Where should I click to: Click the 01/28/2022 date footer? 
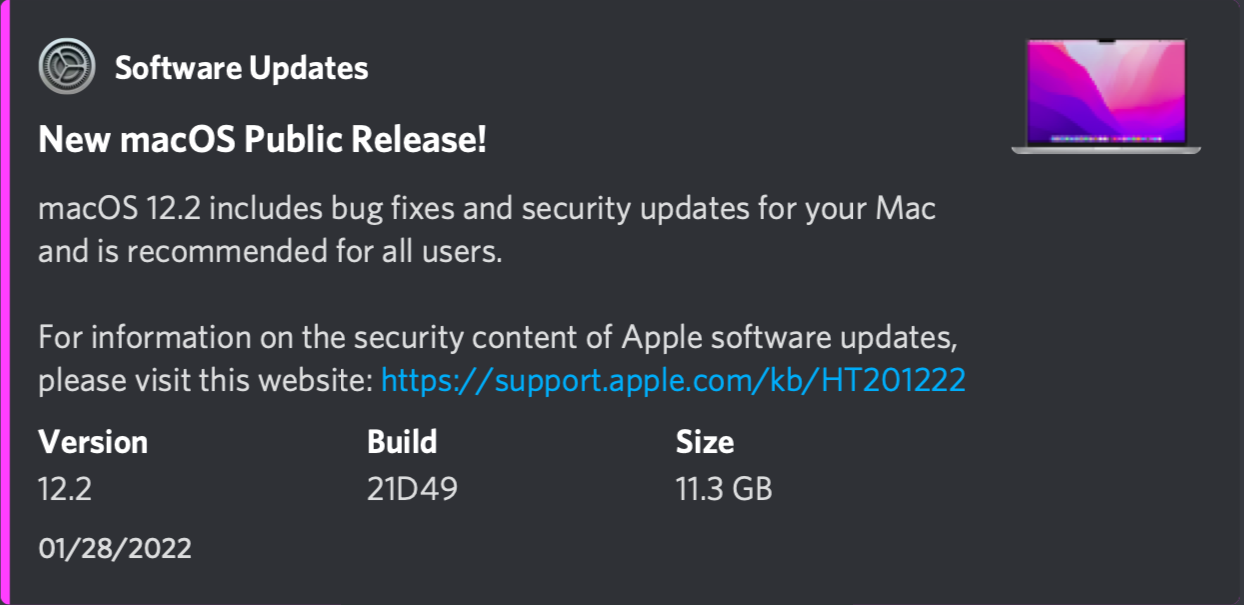coord(115,548)
